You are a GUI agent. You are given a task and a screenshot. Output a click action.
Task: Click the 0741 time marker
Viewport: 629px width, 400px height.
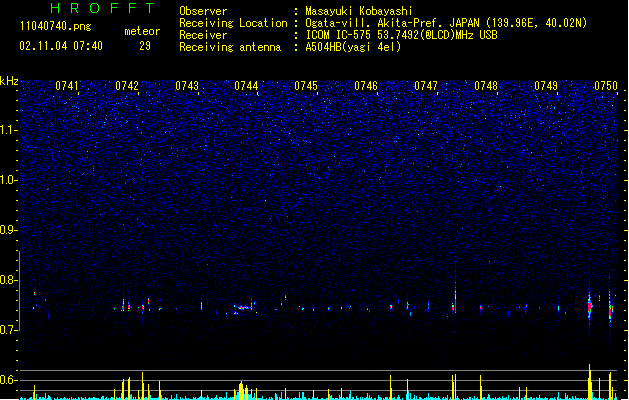[67, 86]
